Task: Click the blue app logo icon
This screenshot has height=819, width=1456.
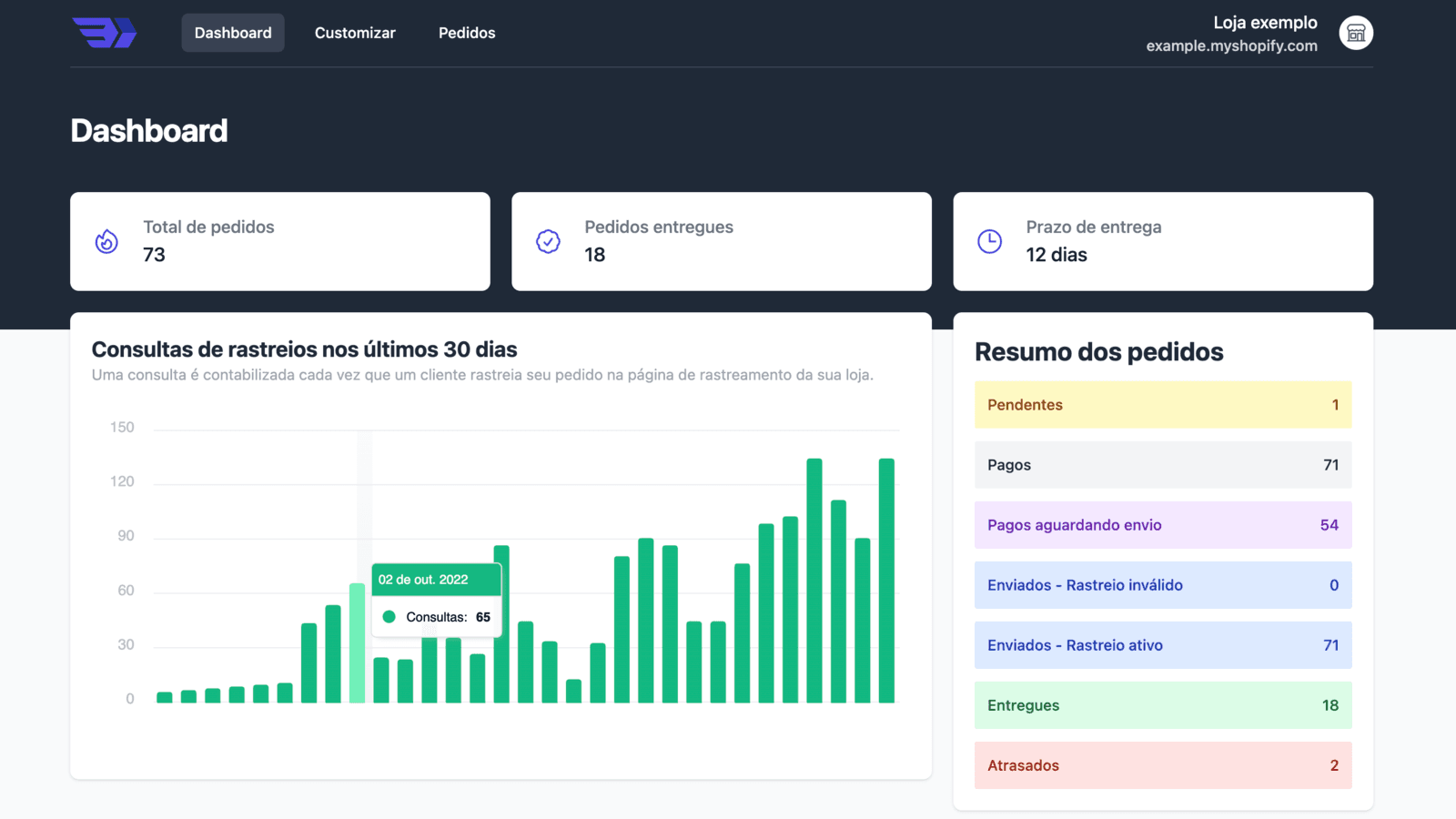Action: click(x=105, y=33)
